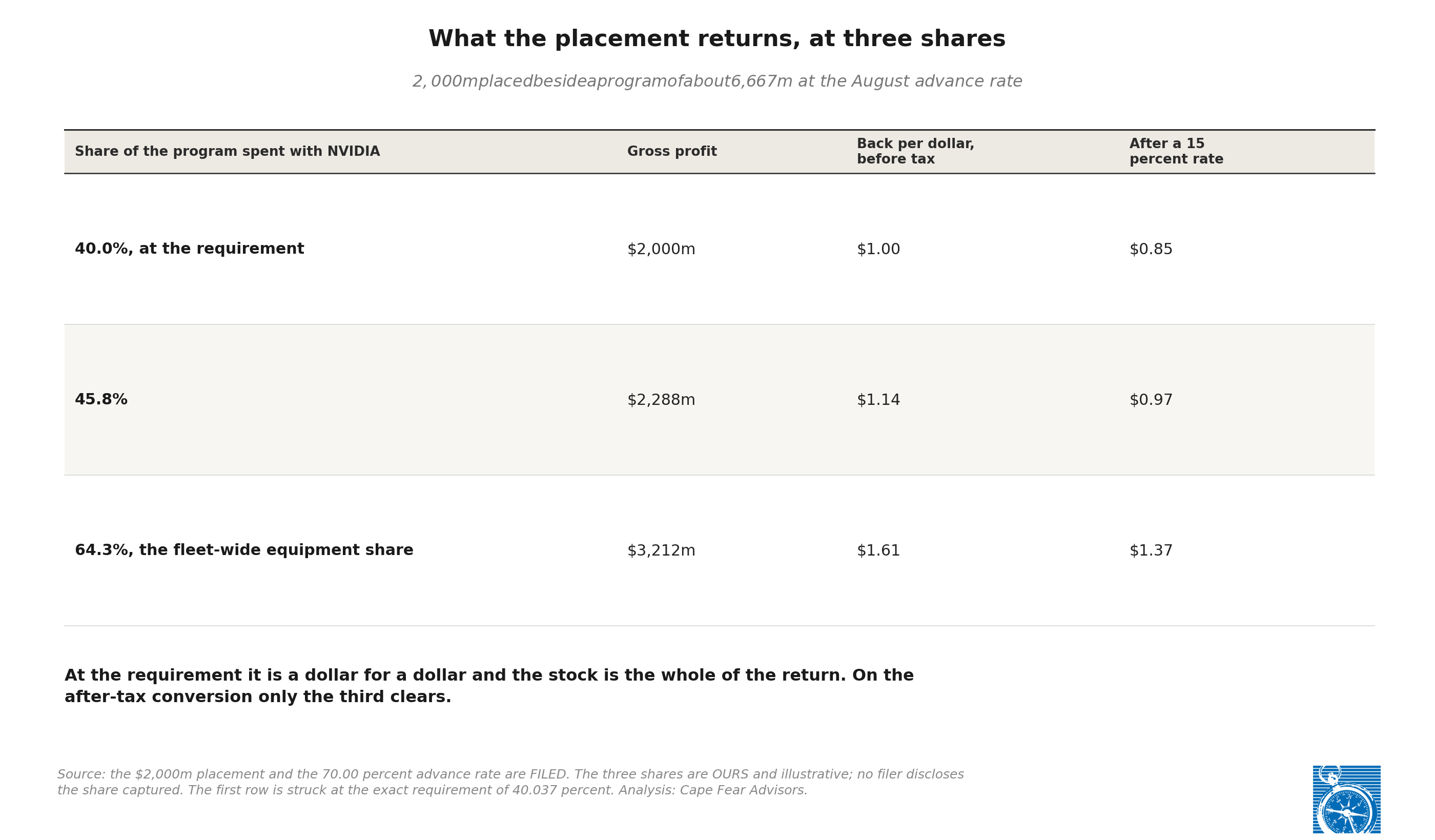
Task: Click the $2,288m gross profit cell
Action: click(661, 400)
